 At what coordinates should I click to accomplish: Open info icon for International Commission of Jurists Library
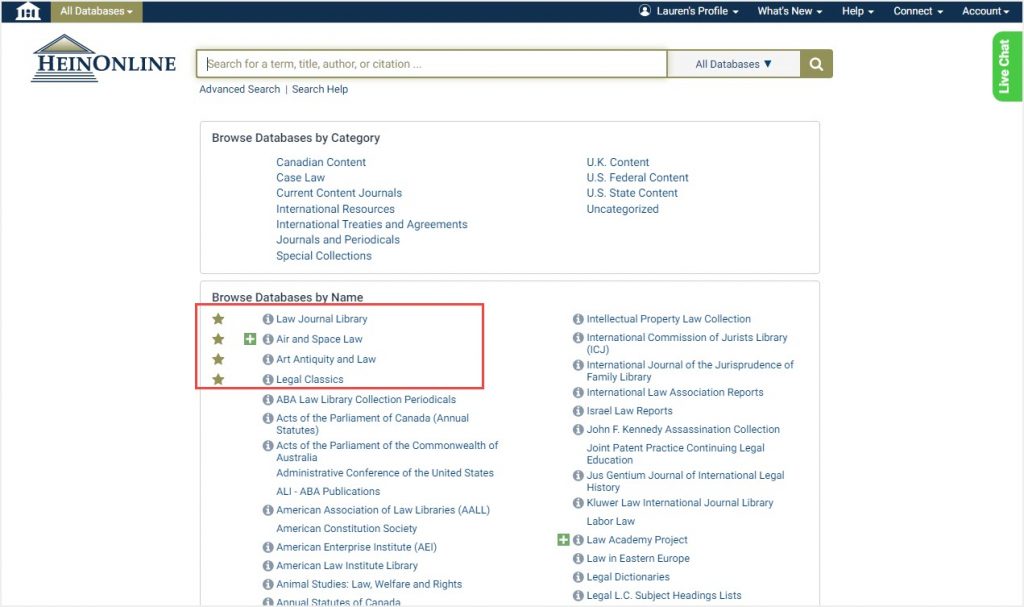(578, 338)
